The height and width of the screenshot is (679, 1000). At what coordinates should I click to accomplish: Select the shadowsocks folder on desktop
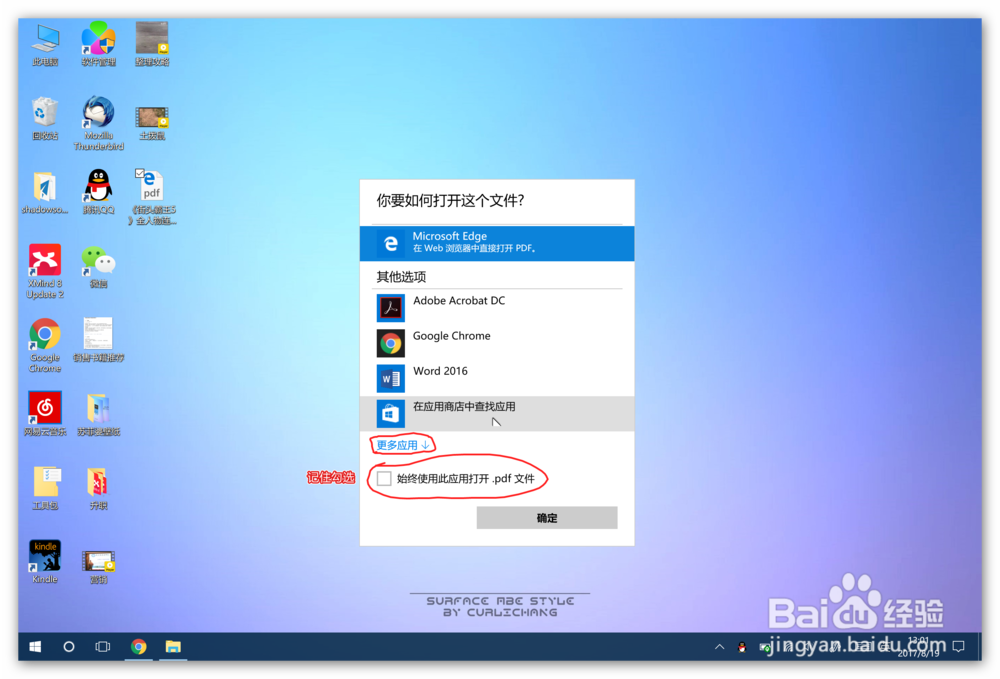[45, 193]
